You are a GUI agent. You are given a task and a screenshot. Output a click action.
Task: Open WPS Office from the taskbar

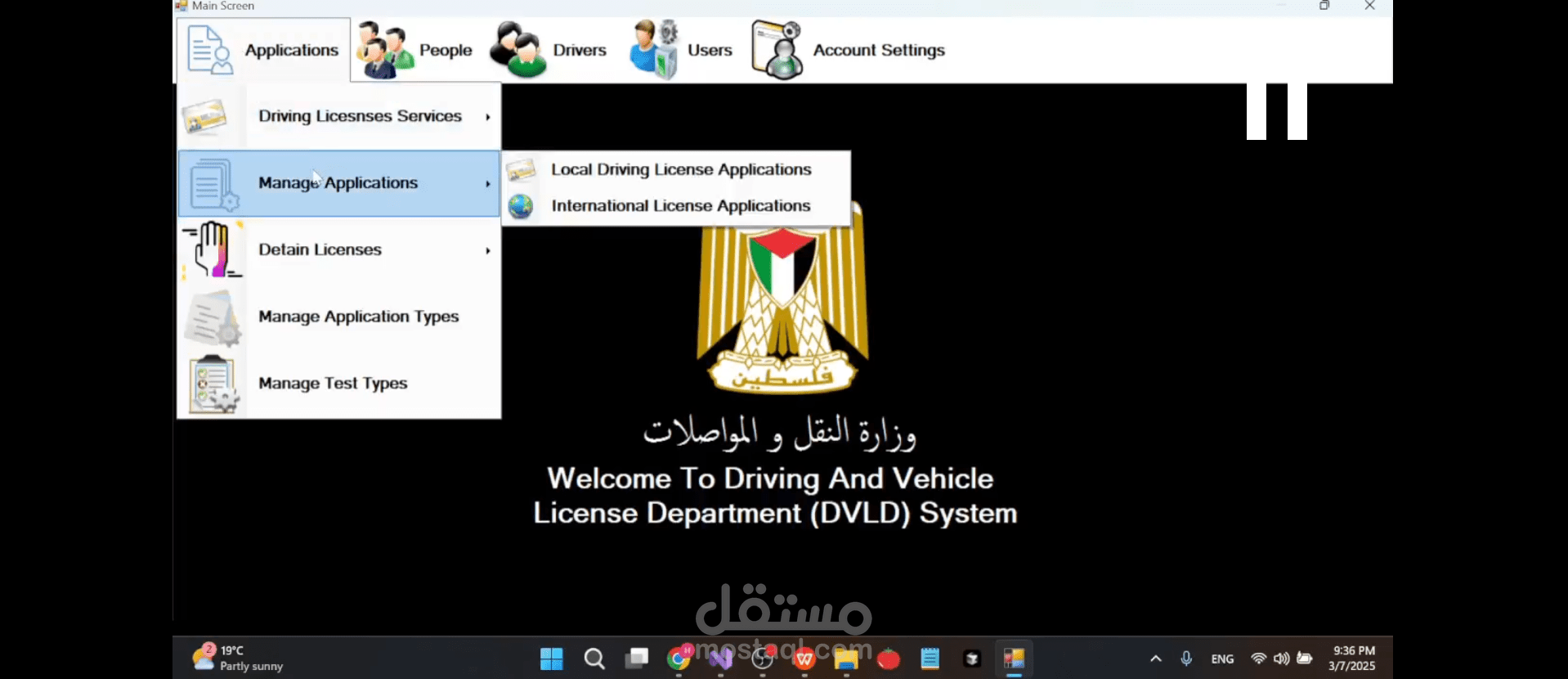(804, 659)
